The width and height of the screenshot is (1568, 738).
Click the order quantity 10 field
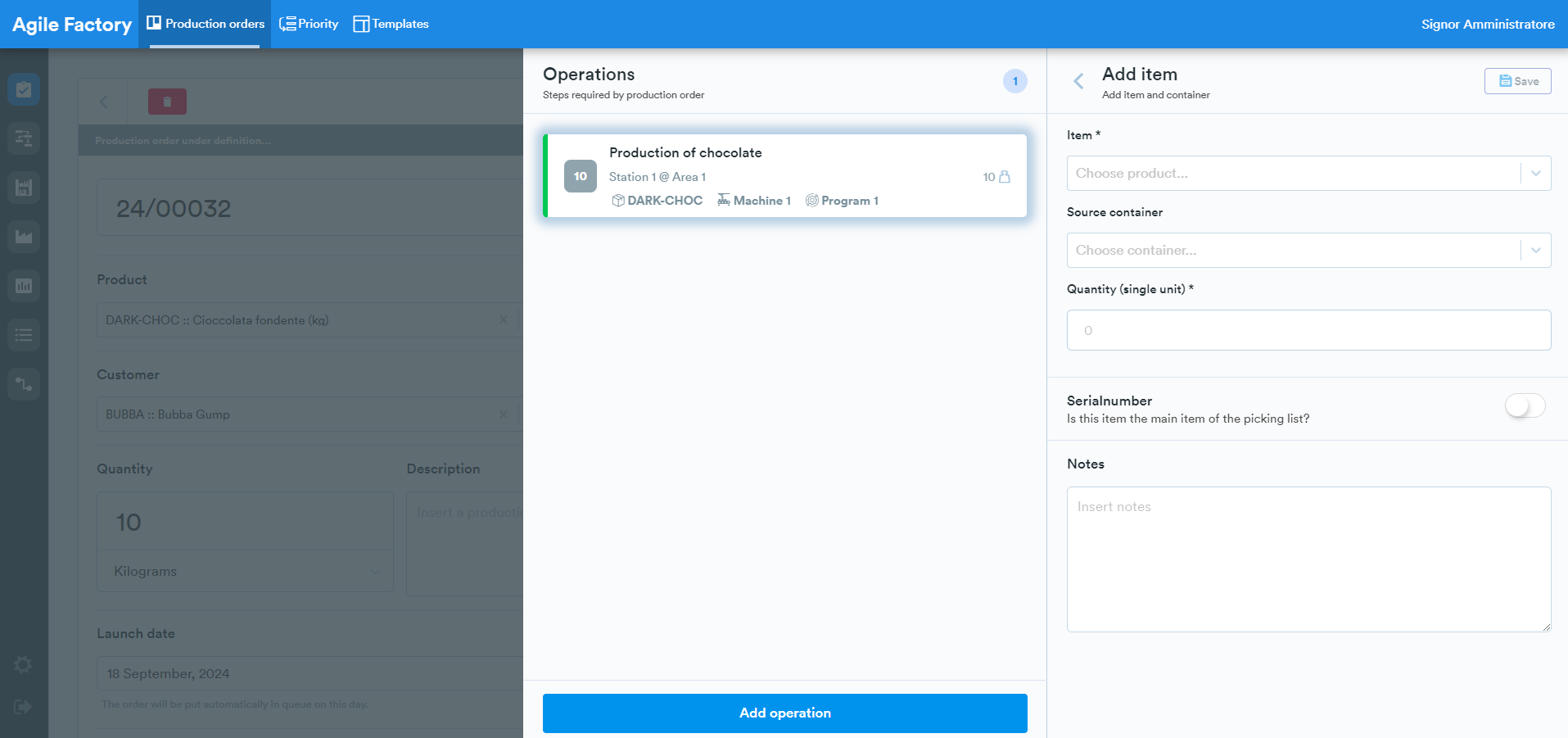[245, 522]
